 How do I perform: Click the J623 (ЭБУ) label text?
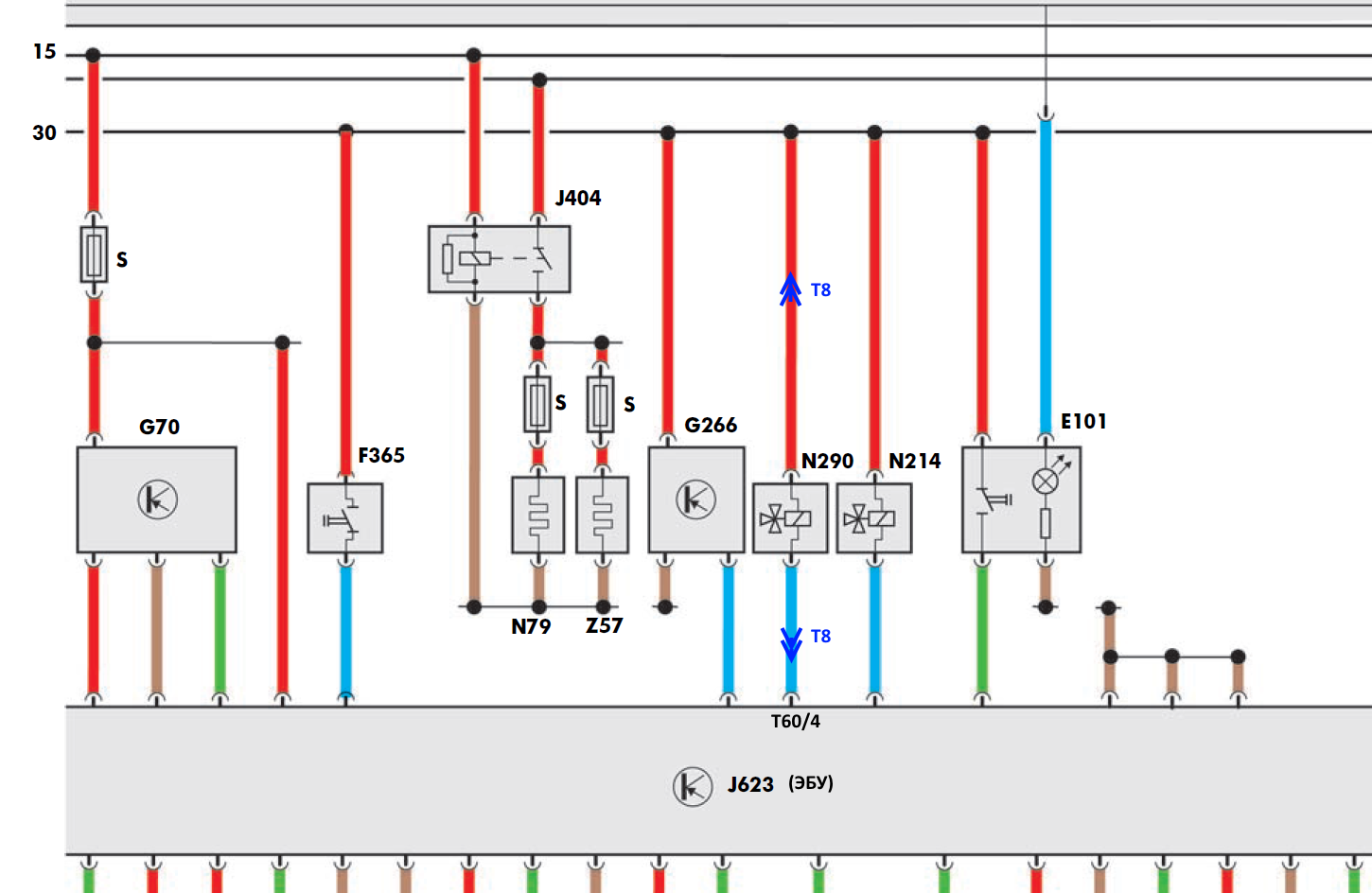point(781,784)
